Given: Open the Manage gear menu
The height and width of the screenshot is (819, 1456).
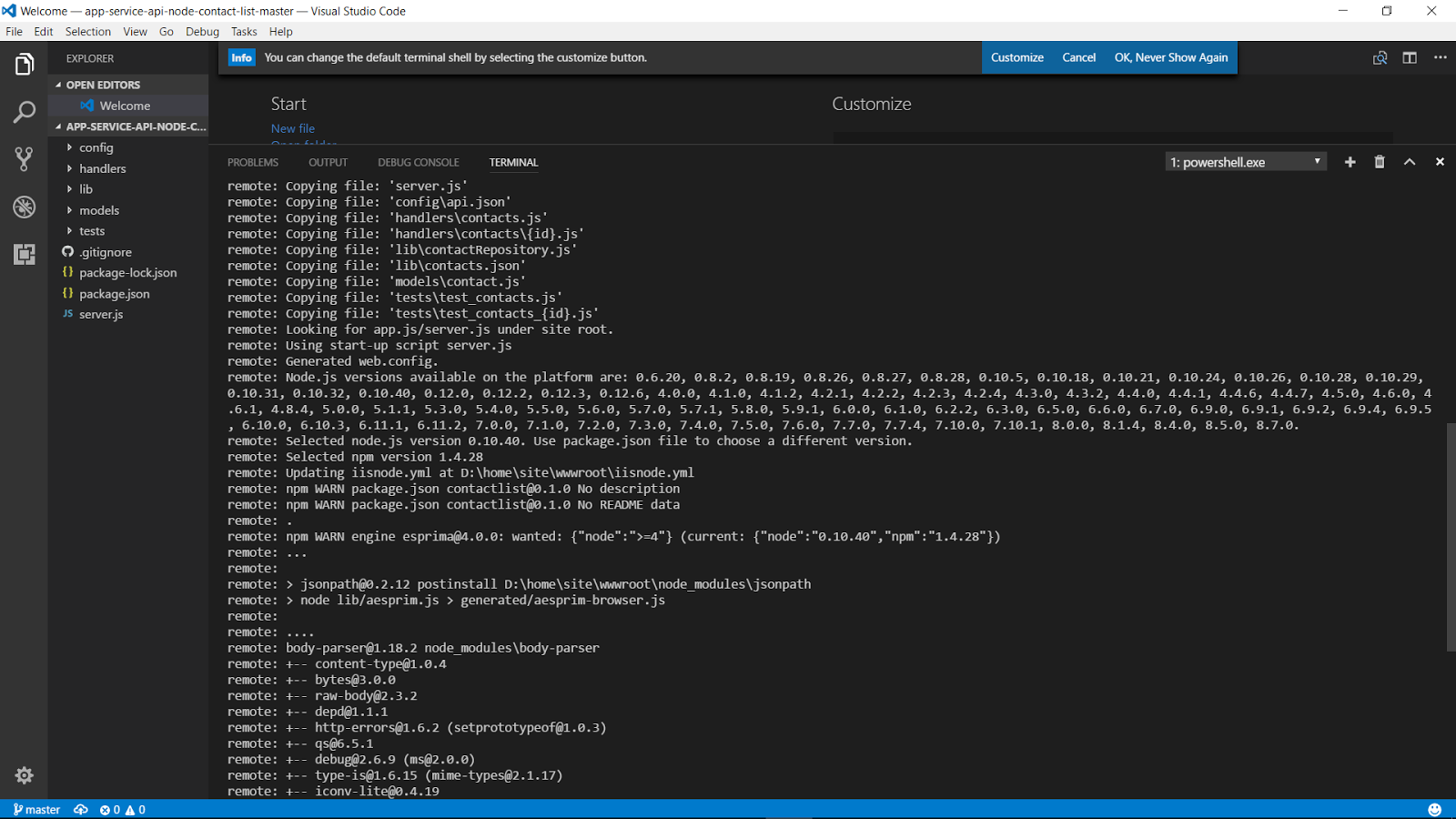Looking at the screenshot, I should pos(24,775).
